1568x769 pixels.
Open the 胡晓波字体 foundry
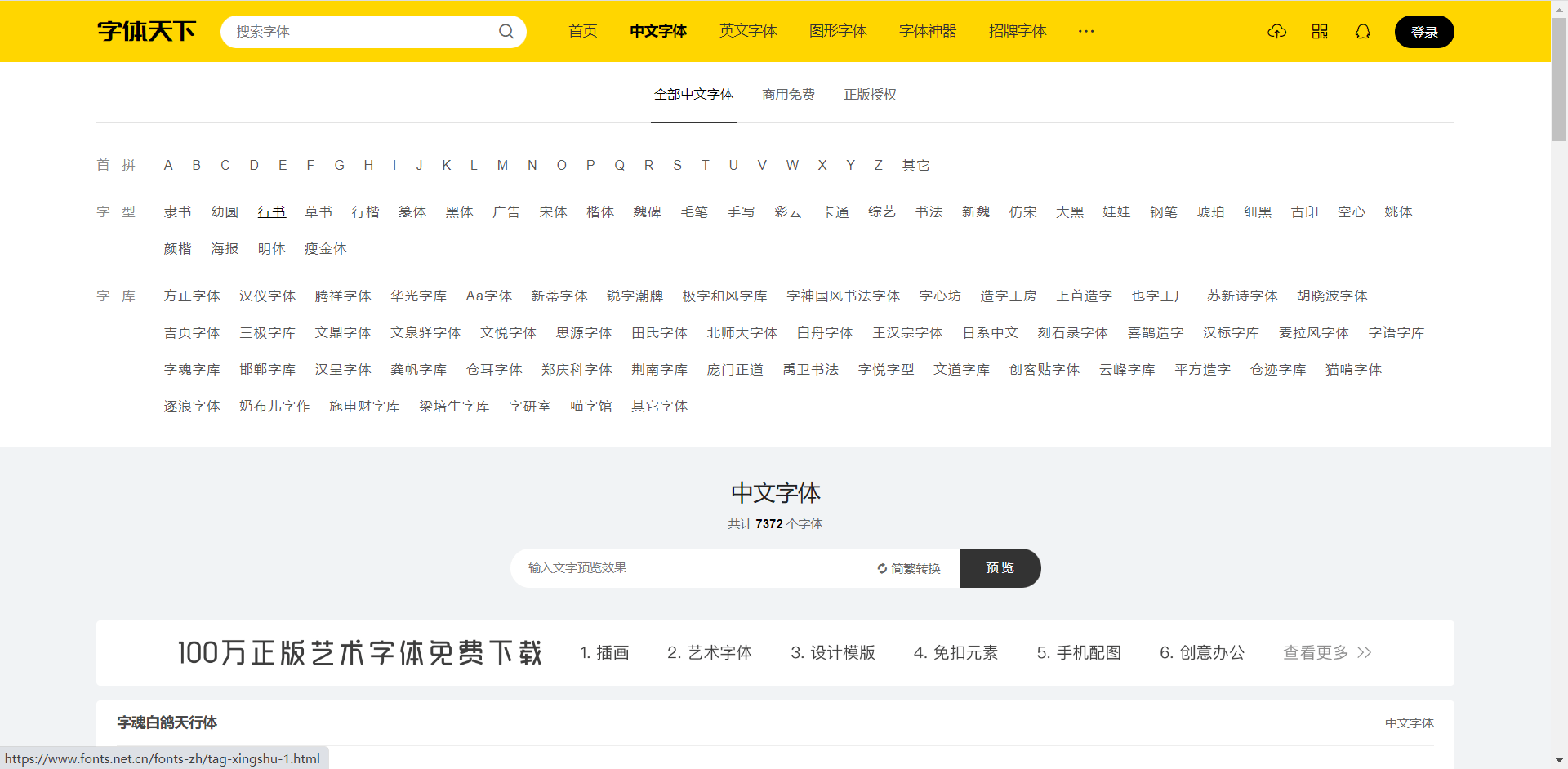point(1332,296)
